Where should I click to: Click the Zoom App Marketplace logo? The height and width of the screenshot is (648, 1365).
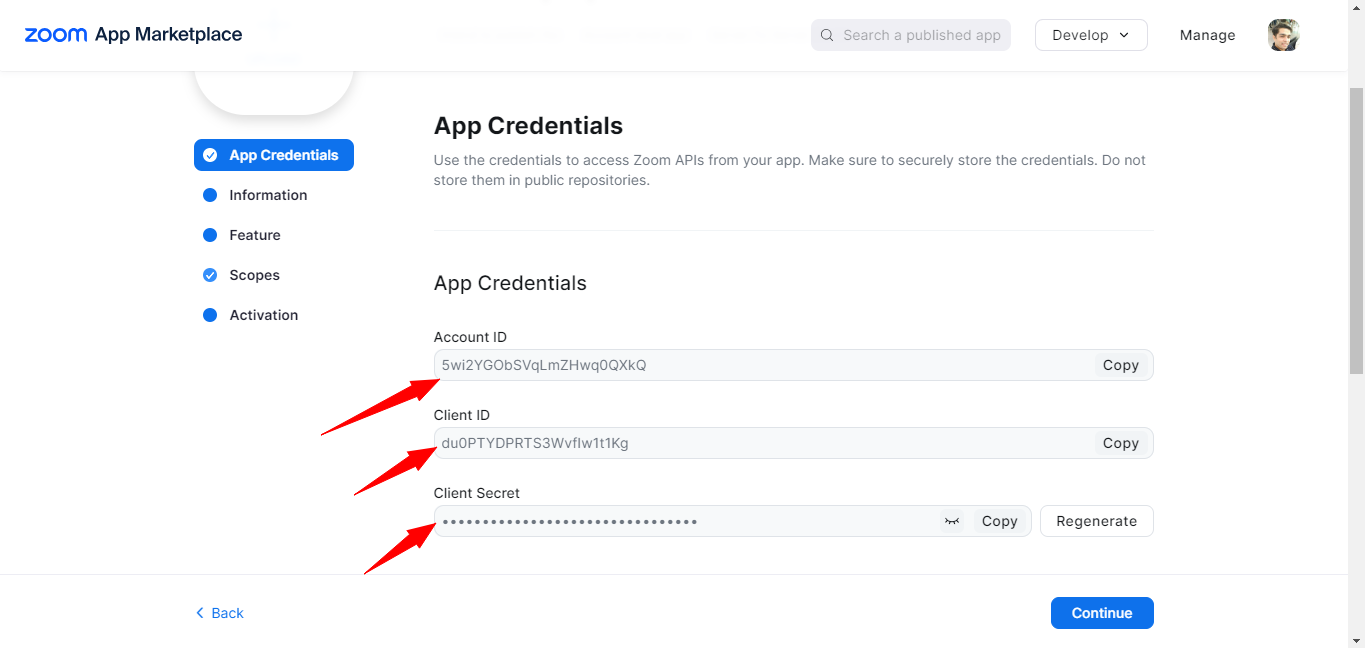pos(133,35)
